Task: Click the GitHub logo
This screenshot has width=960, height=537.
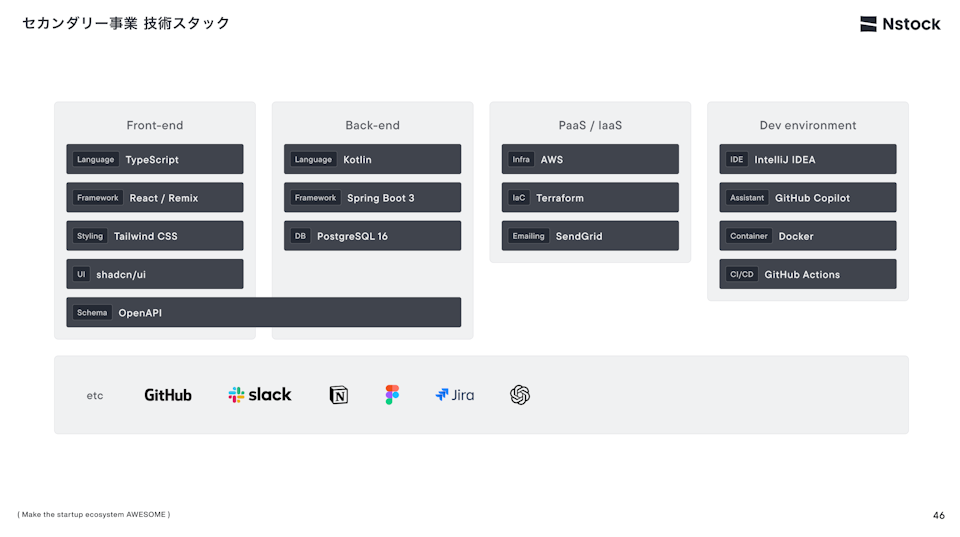Action: pyautogui.click(x=168, y=395)
